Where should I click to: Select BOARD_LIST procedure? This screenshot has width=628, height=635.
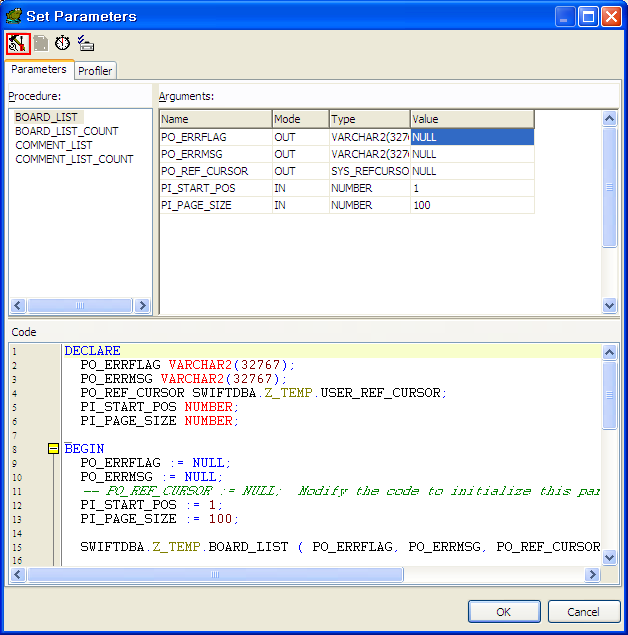coord(46,117)
